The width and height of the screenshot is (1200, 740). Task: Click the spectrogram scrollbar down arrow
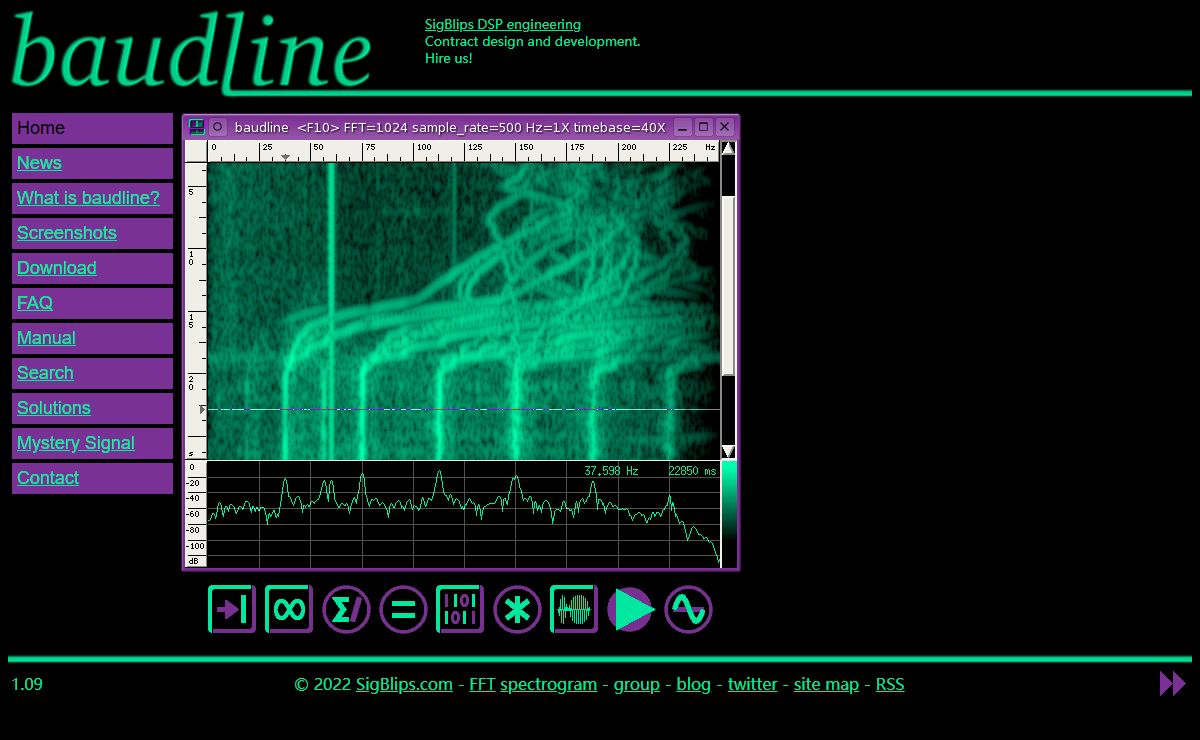(728, 452)
